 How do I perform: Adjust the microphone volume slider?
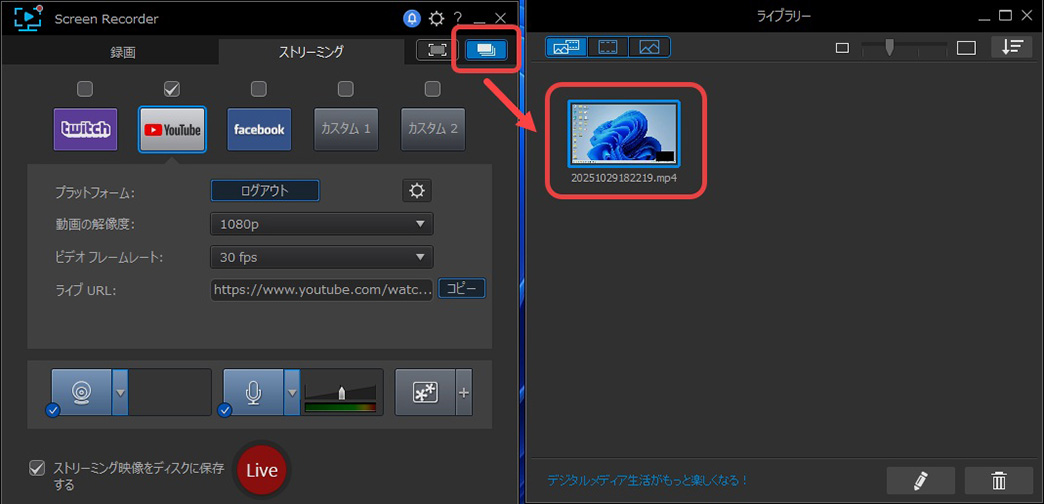(x=341, y=392)
